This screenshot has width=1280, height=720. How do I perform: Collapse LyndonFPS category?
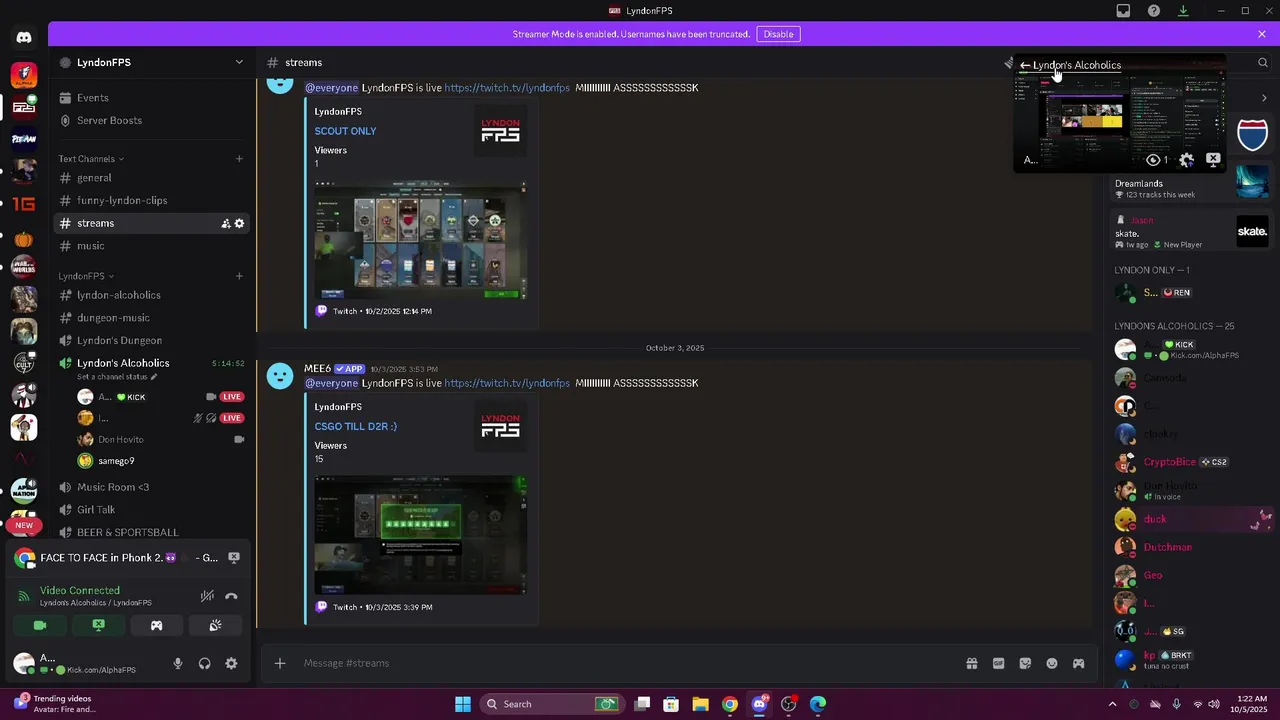coord(86,276)
